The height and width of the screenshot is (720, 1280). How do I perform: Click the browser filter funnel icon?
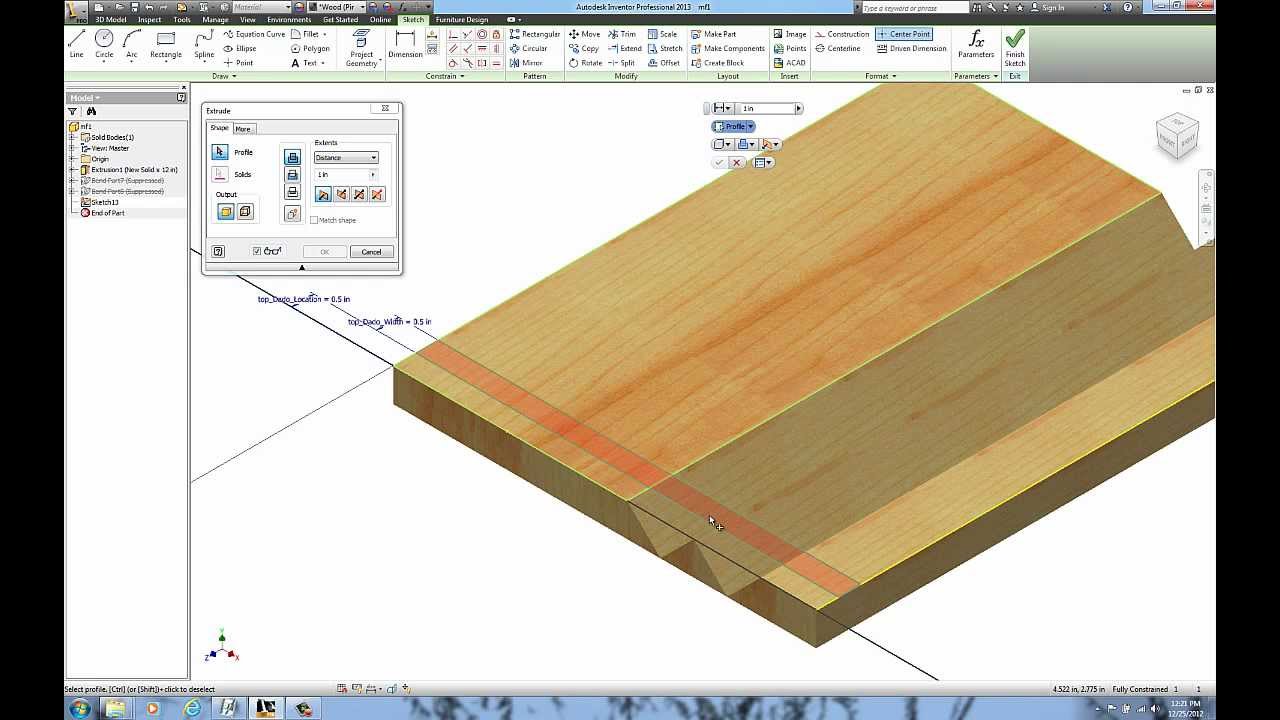click(x=73, y=112)
